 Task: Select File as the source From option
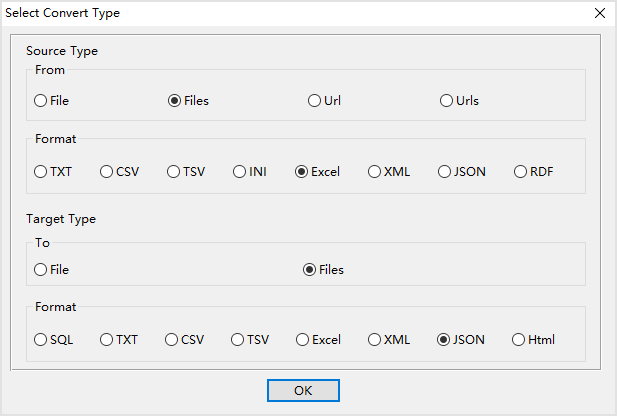(x=41, y=101)
